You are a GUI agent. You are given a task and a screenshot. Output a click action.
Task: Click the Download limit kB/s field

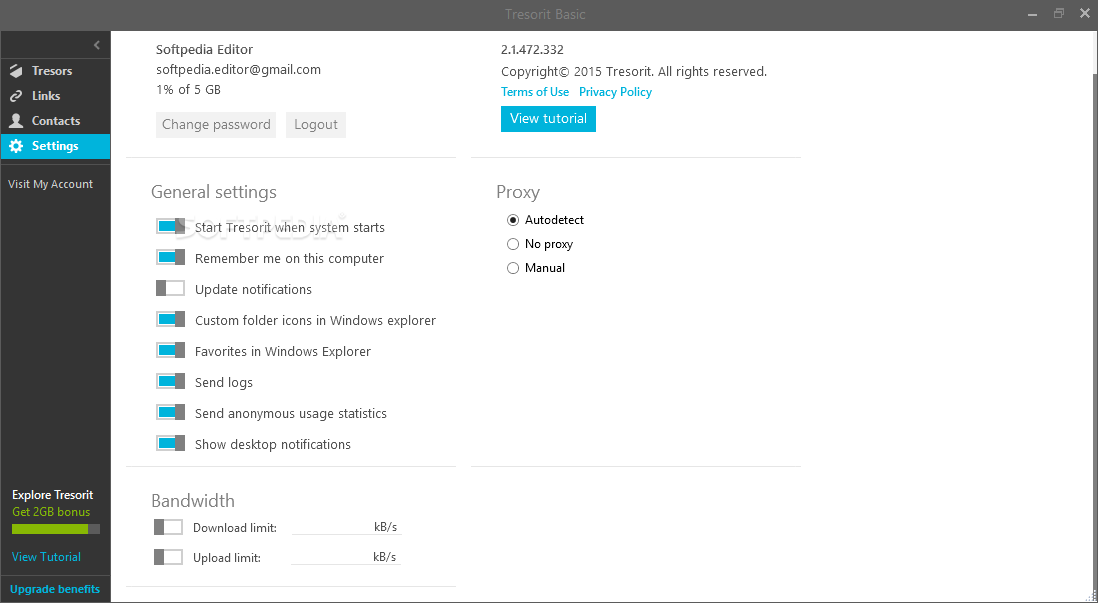[x=346, y=527]
